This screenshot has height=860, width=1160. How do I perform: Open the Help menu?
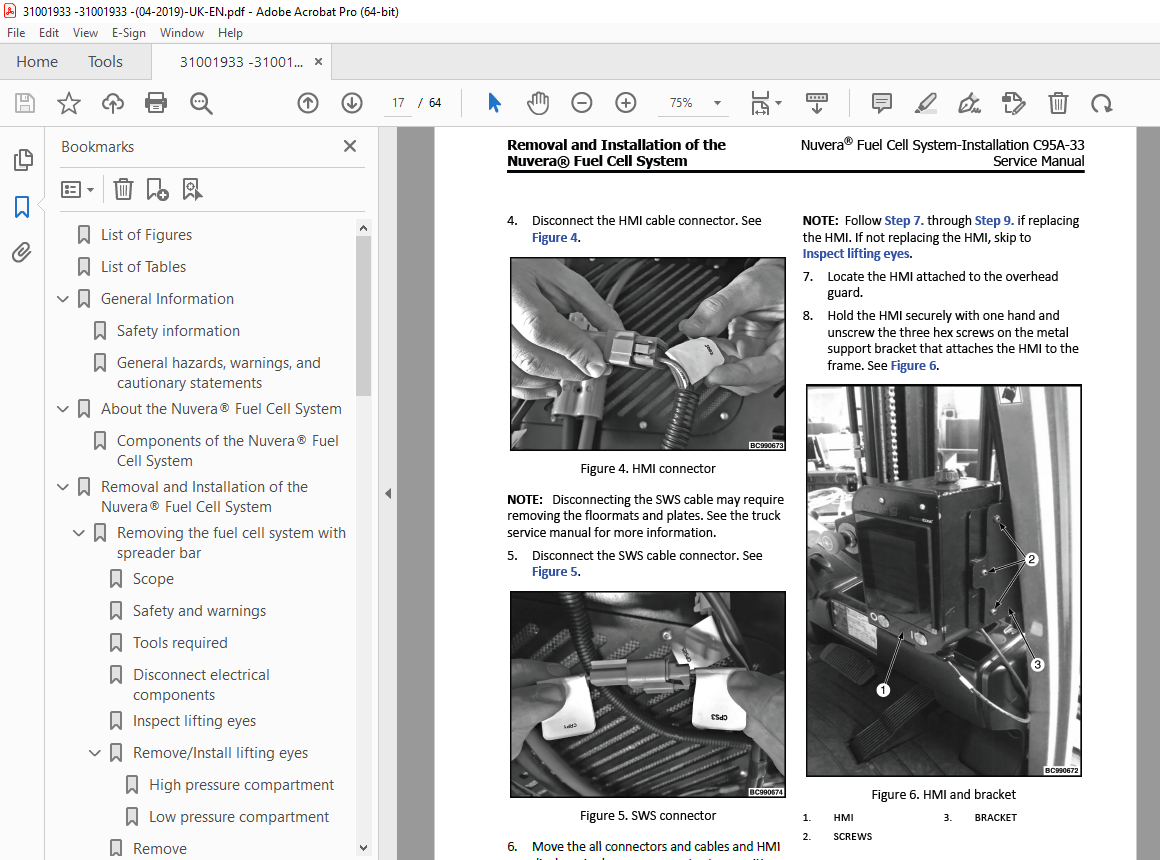tap(230, 33)
